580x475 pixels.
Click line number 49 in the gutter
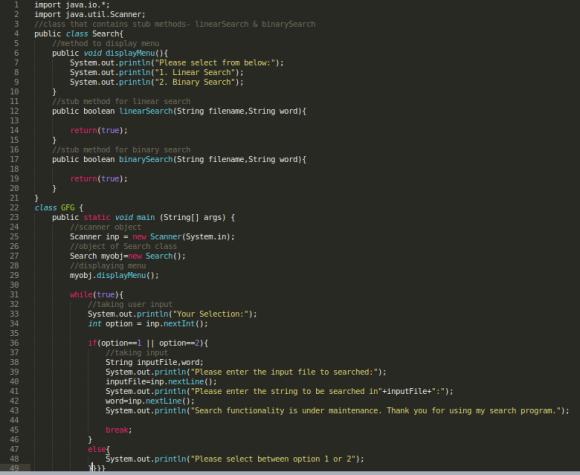tap(14, 468)
